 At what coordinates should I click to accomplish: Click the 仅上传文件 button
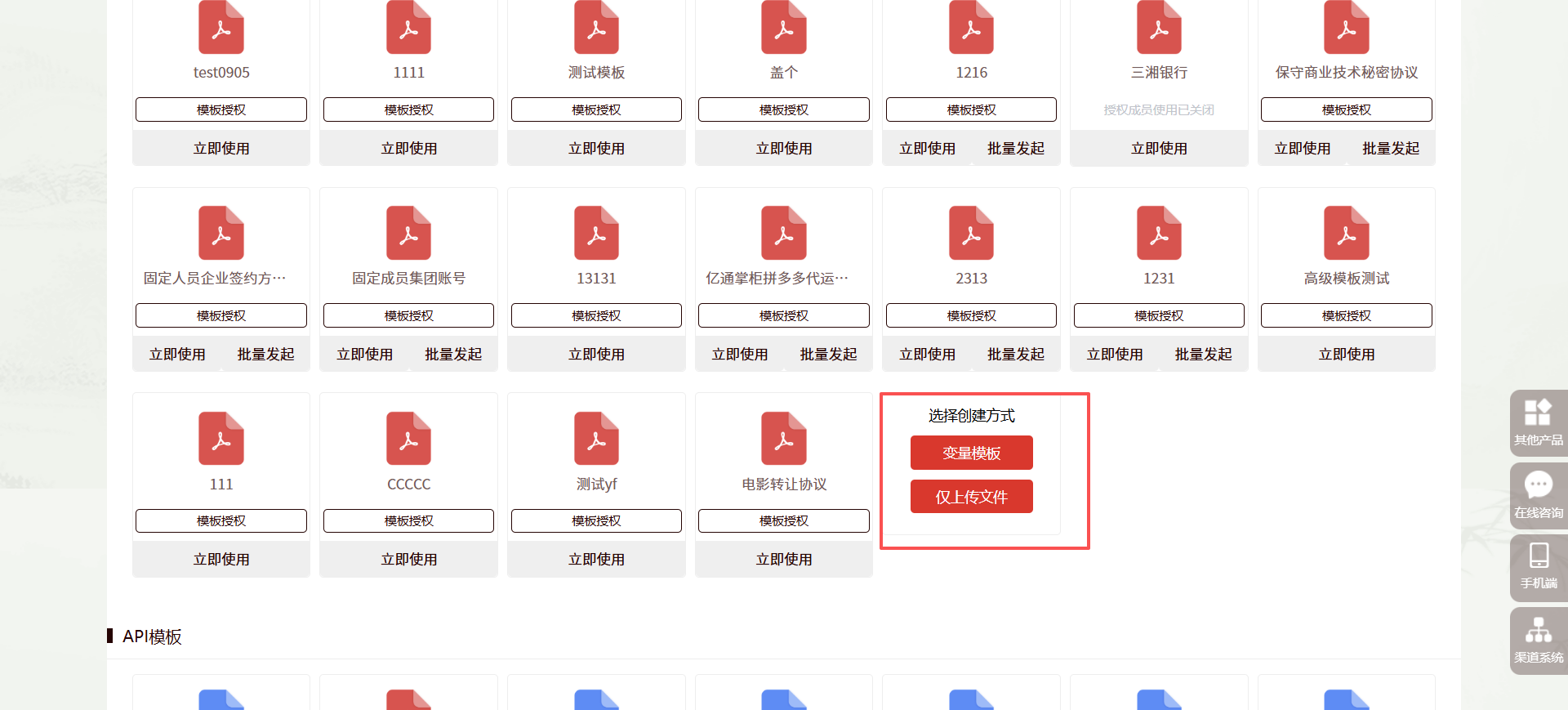pyautogui.click(x=971, y=497)
